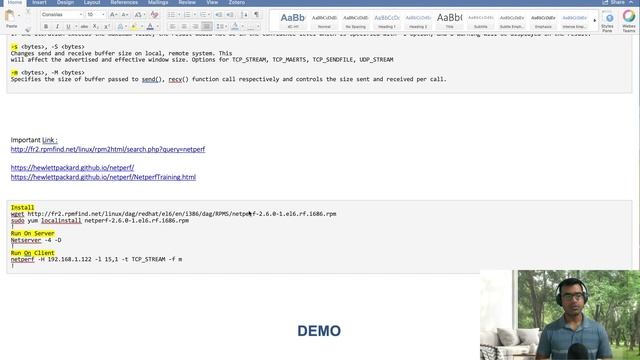The image size is (640, 360).
Task: Decrease font size with the smaller A button
Action: click(x=125, y=15)
